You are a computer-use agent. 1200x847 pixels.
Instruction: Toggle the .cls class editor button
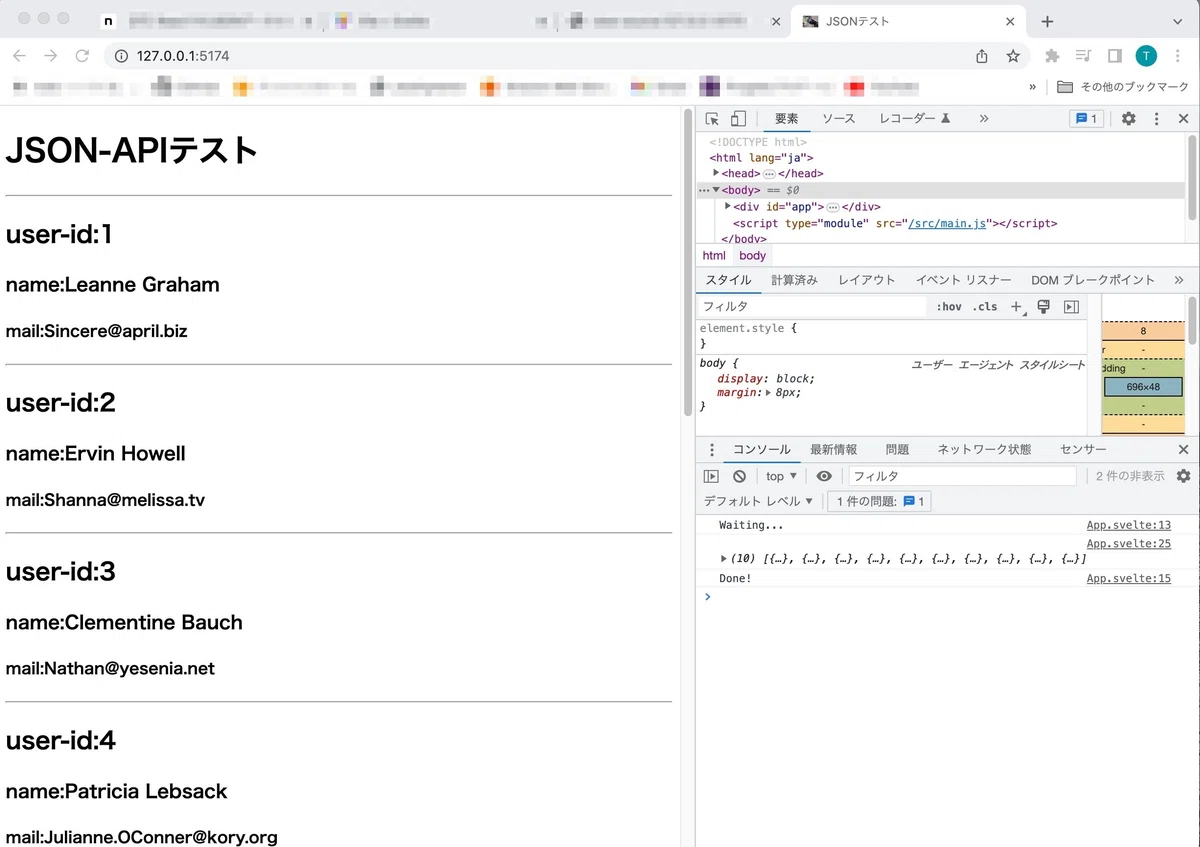985,307
